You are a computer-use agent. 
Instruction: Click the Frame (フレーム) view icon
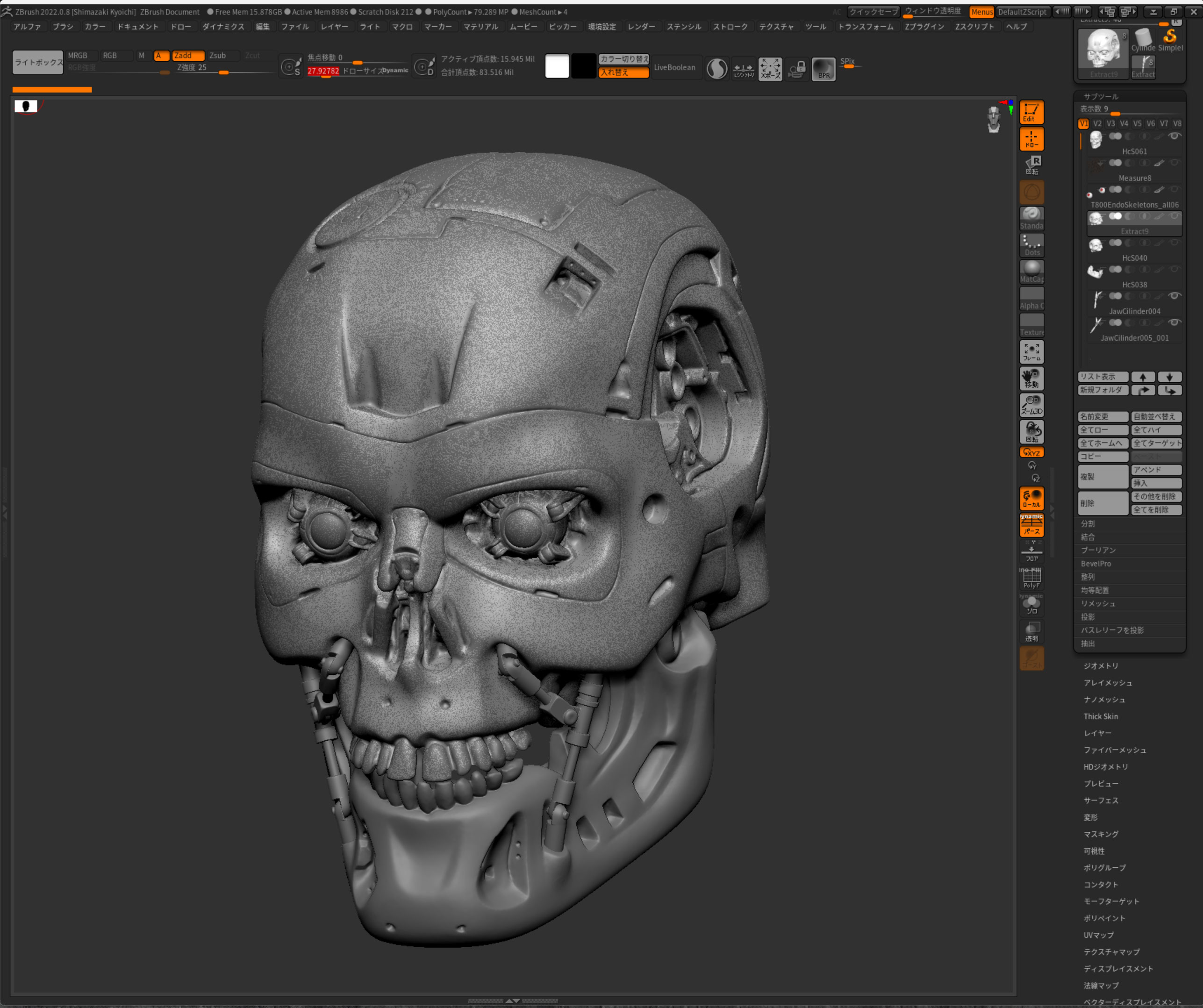pyautogui.click(x=1031, y=352)
